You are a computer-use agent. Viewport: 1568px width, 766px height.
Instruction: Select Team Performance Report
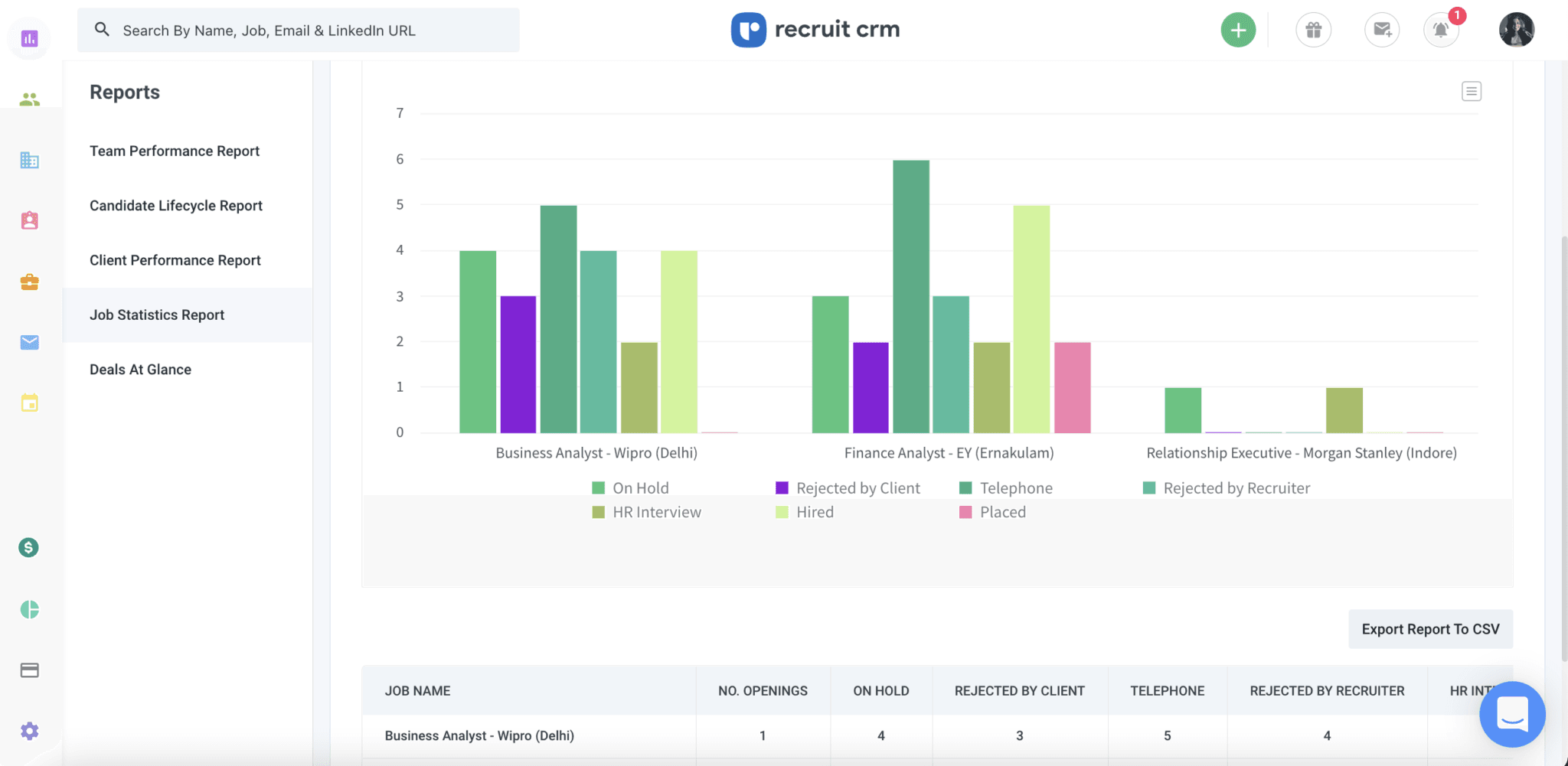[175, 151]
